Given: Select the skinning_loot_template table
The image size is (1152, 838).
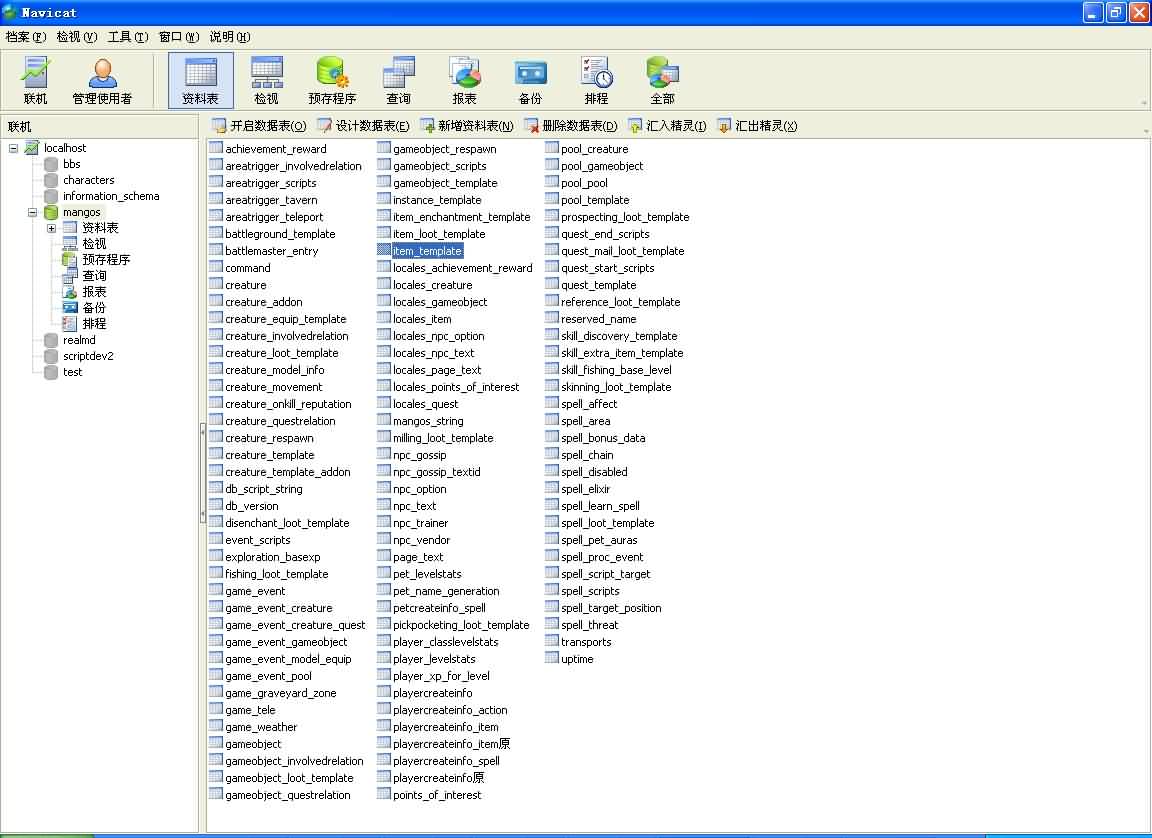Looking at the screenshot, I should click(616, 387).
